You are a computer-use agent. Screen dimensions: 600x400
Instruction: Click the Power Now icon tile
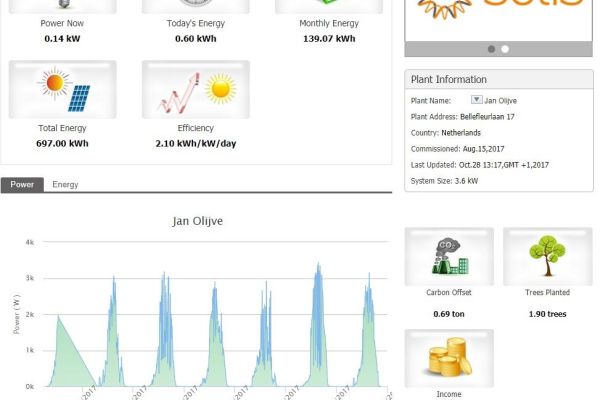pos(62,6)
